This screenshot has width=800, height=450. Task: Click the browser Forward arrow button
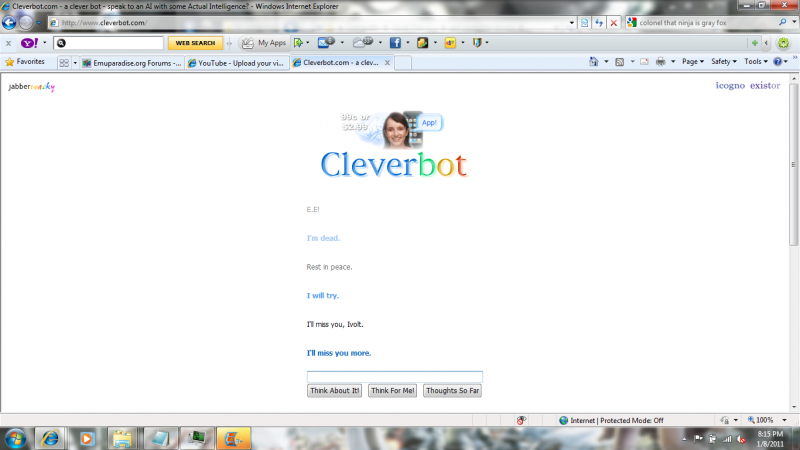click(26, 22)
